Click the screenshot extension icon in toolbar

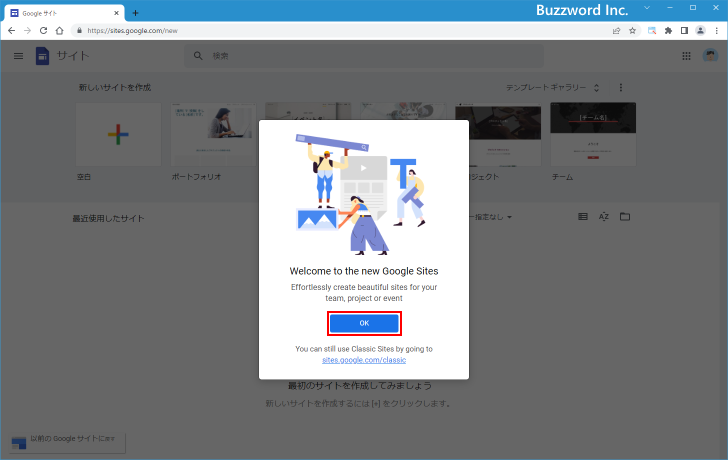pyautogui.click(x=652, y=31)
